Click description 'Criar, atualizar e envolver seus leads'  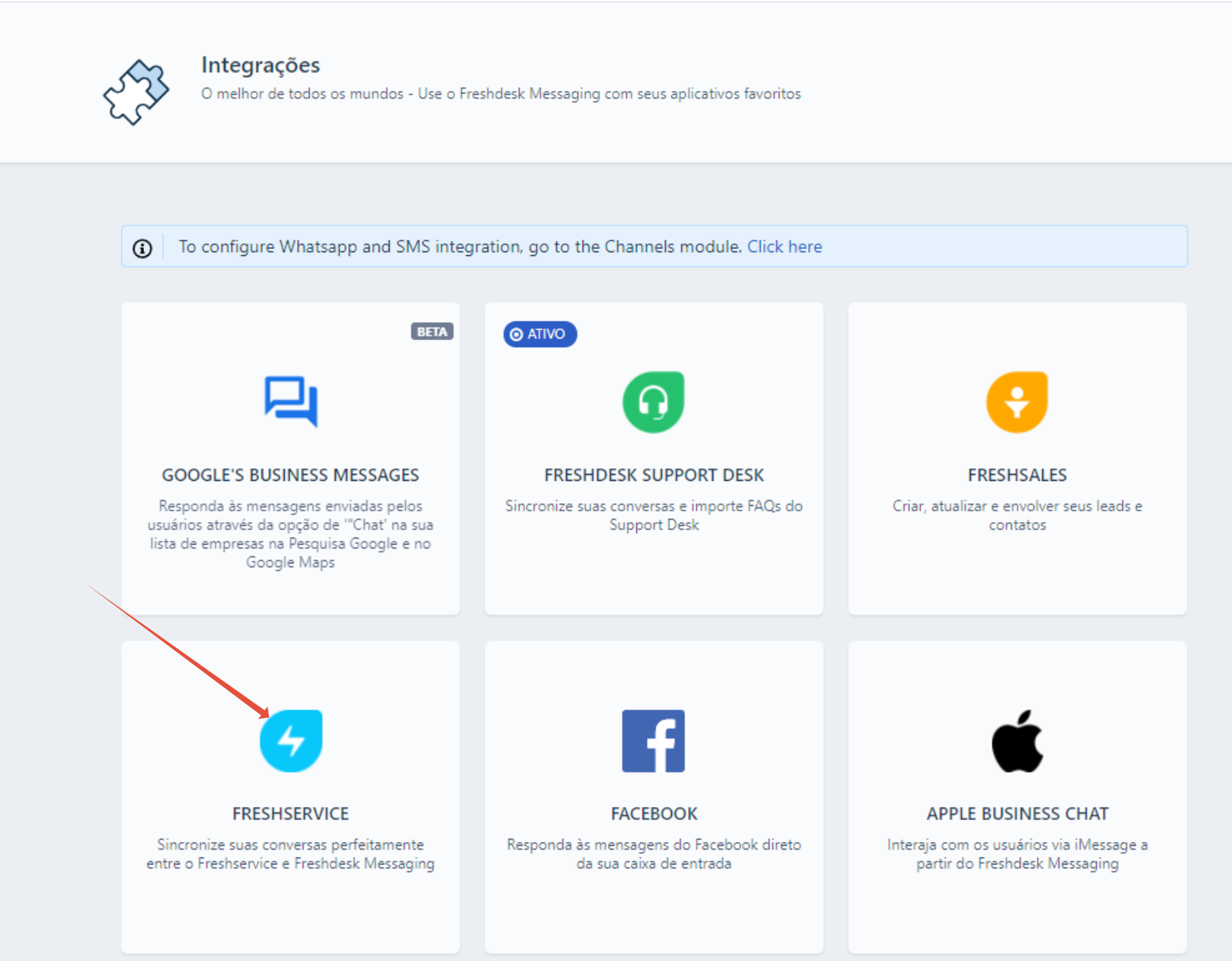[1017, 515]
